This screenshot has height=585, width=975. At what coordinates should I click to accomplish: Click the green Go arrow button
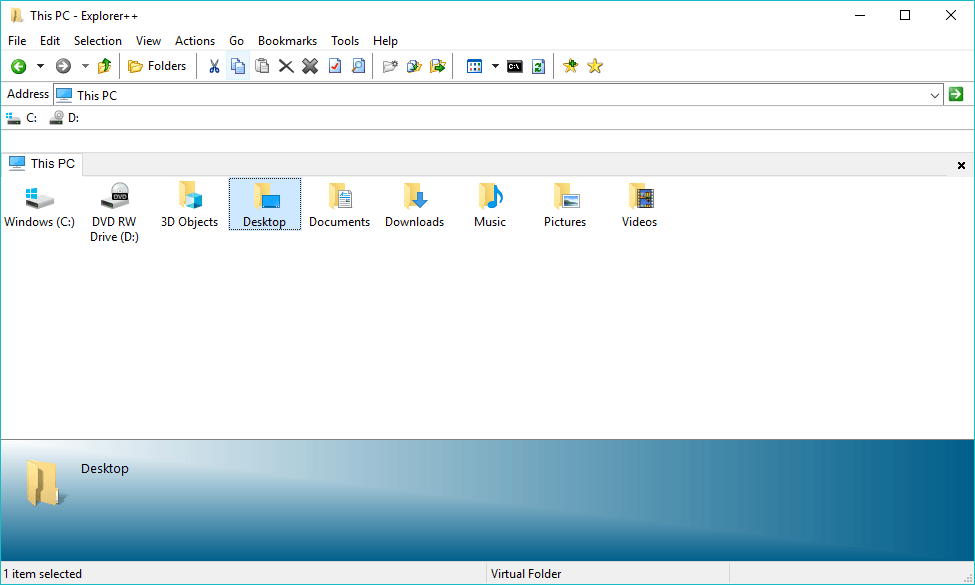click(x=956, y=93)
